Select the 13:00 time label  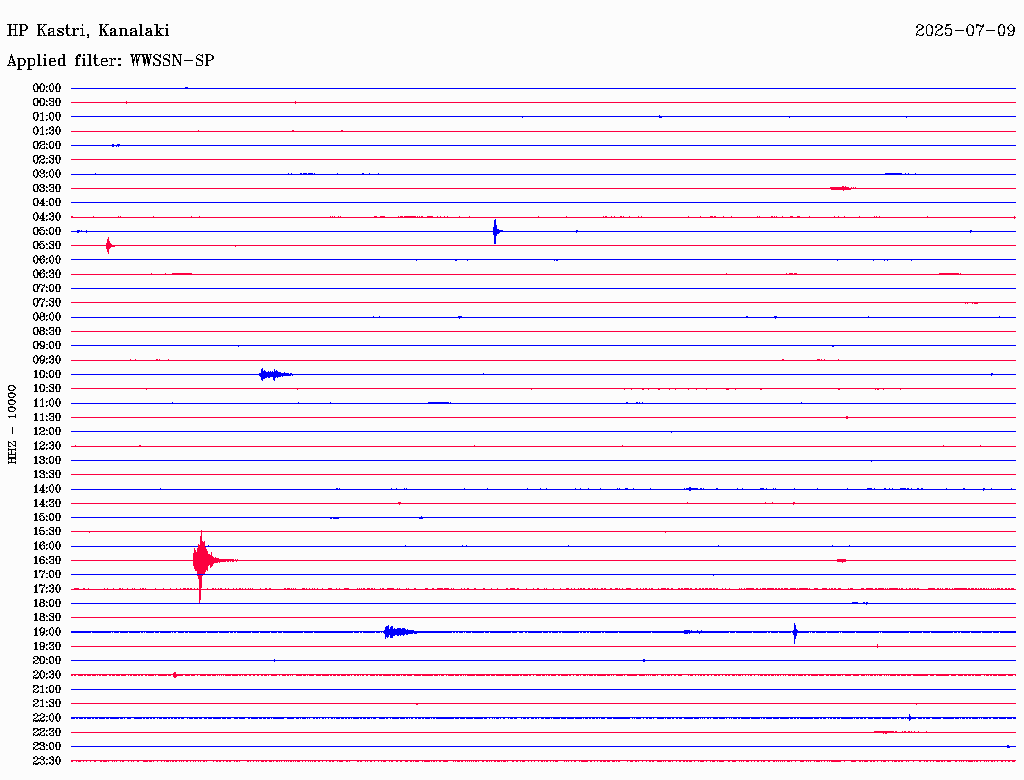[x=47, y=461]
